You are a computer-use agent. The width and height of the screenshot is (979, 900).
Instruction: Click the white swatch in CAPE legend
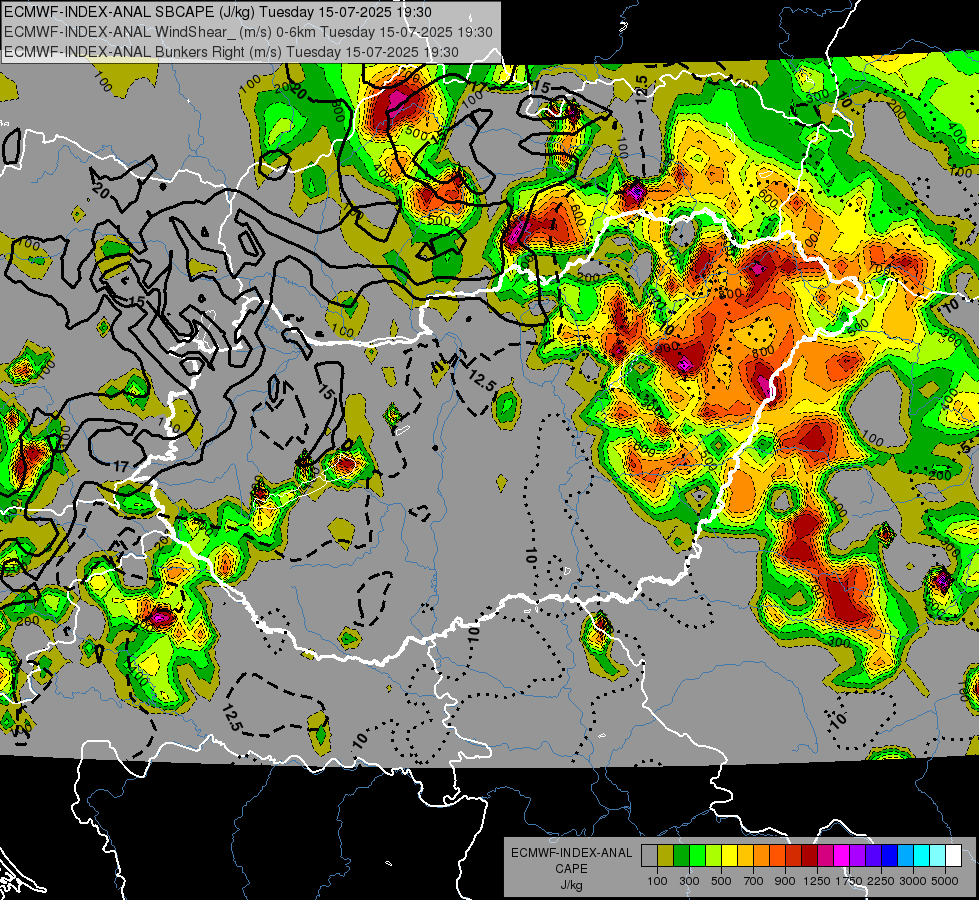pos(953,856)
